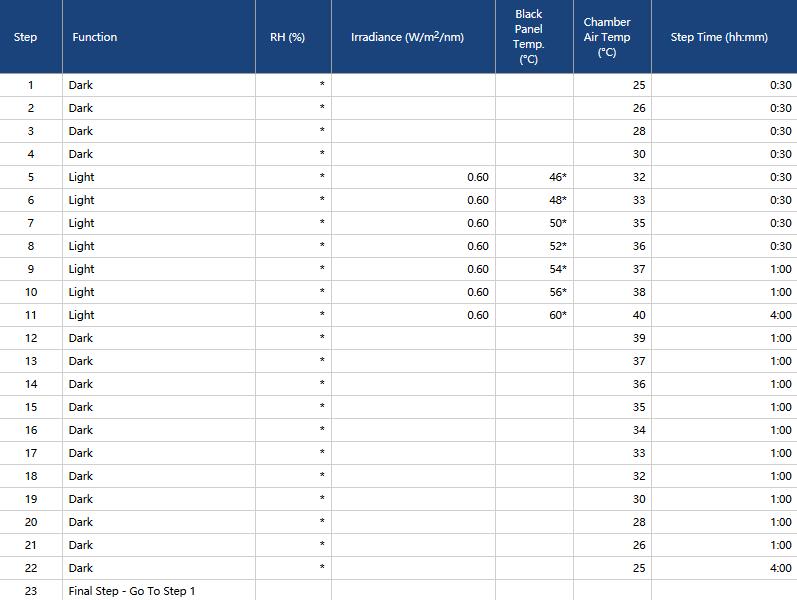
Task: Click the step number 16 cell
Action: (31, 430)
